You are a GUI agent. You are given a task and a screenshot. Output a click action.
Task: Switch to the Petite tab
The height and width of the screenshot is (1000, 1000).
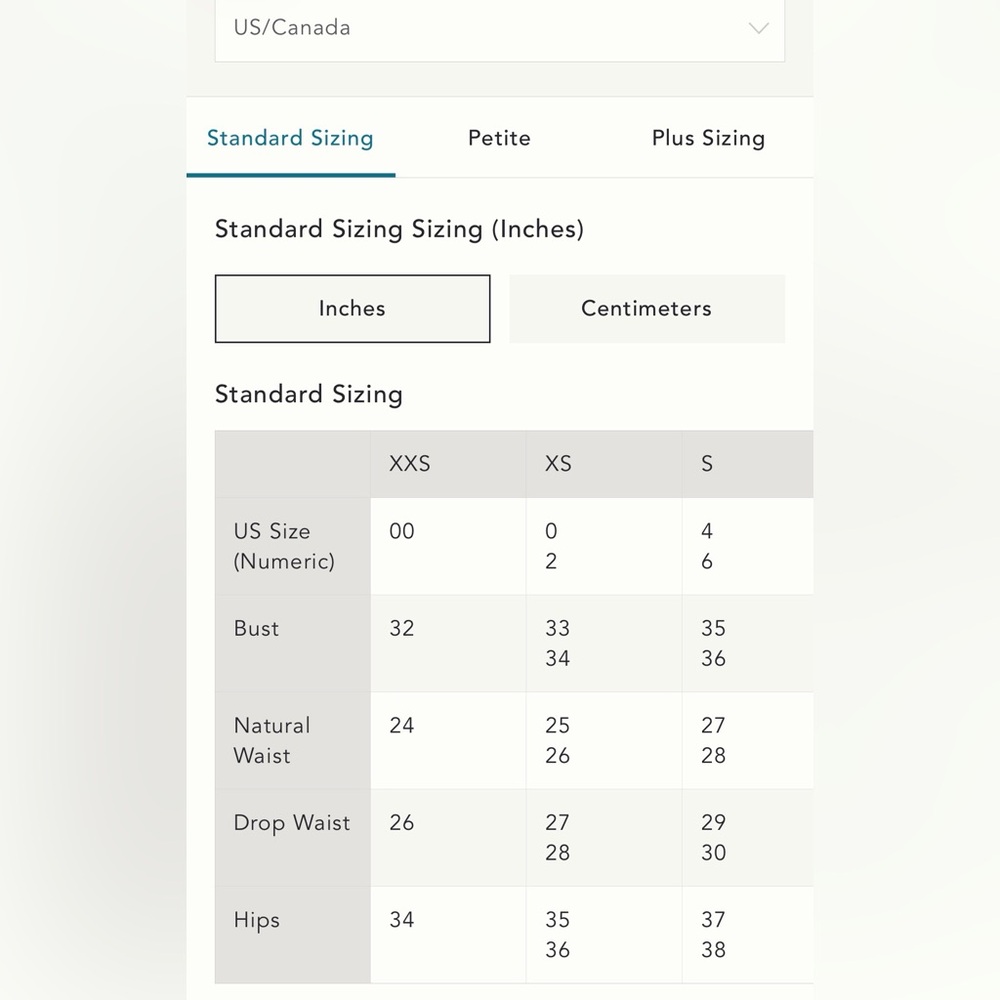499,138
